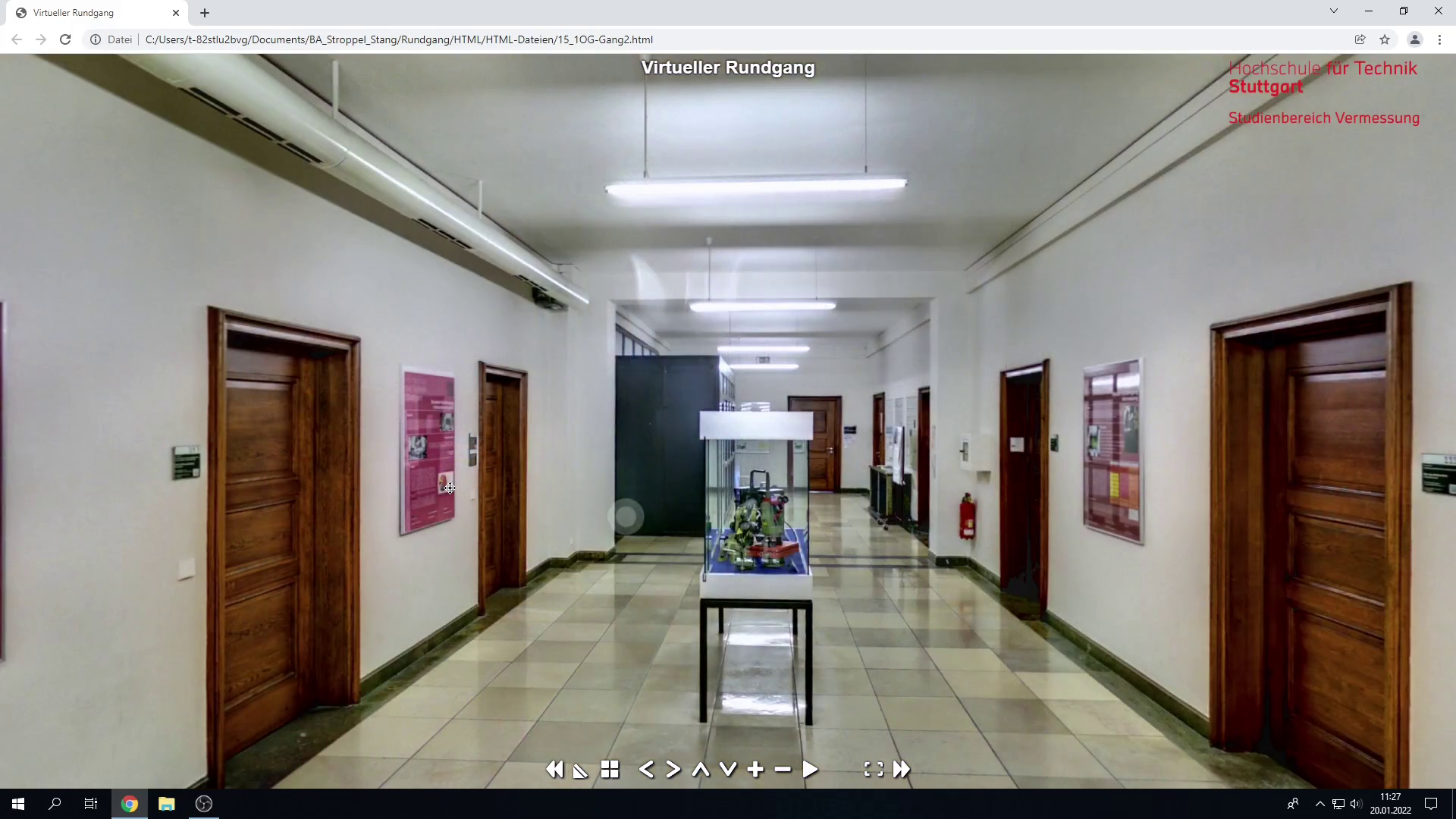Expand the hidden icons tray in the taskbar
1456x819 pixels.
pyautogui.click(x=1319, y=803)
